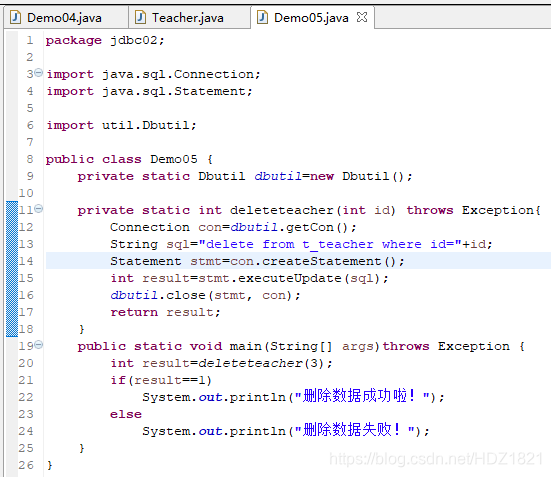Close the Demo05.java editor tab
Screen dimensions: 551x477
(362, 17)
